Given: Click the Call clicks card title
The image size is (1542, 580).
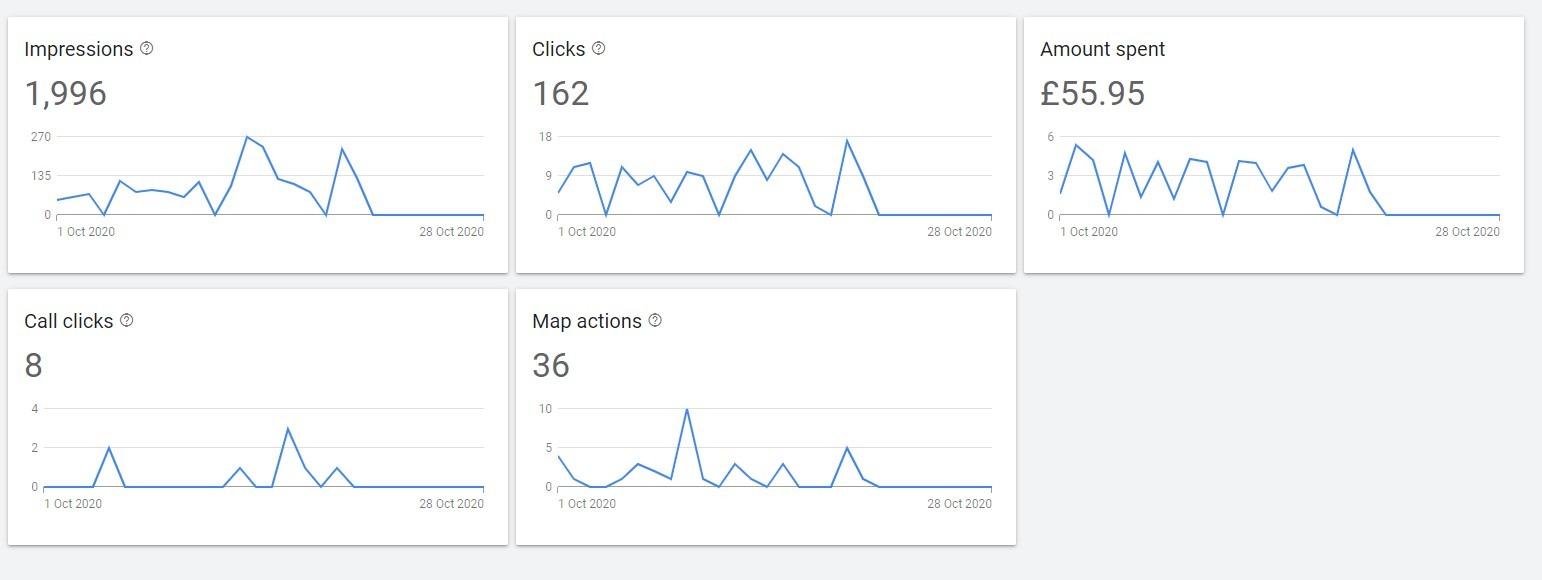Looking at the screenshot, I should pos(68,321).
